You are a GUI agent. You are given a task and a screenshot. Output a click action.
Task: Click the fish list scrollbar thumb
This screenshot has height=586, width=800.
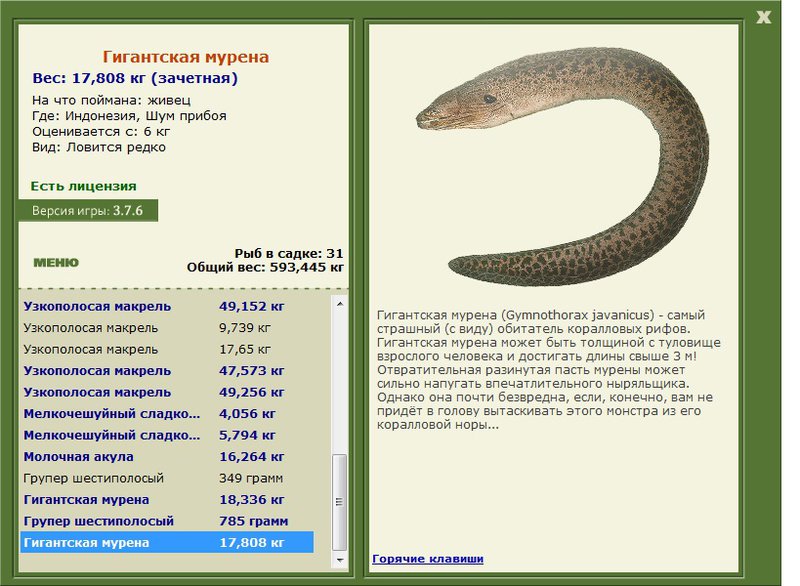tap(340, 502)
